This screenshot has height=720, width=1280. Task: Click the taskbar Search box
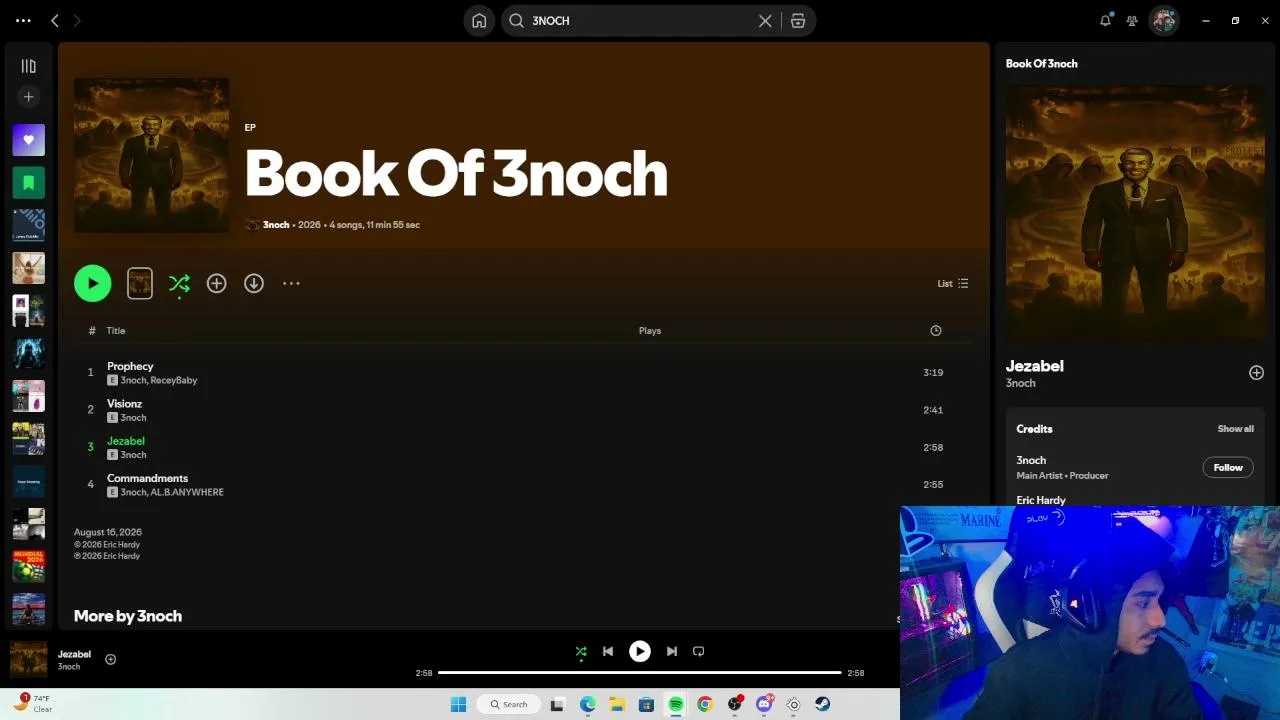[x=509, y=705]
